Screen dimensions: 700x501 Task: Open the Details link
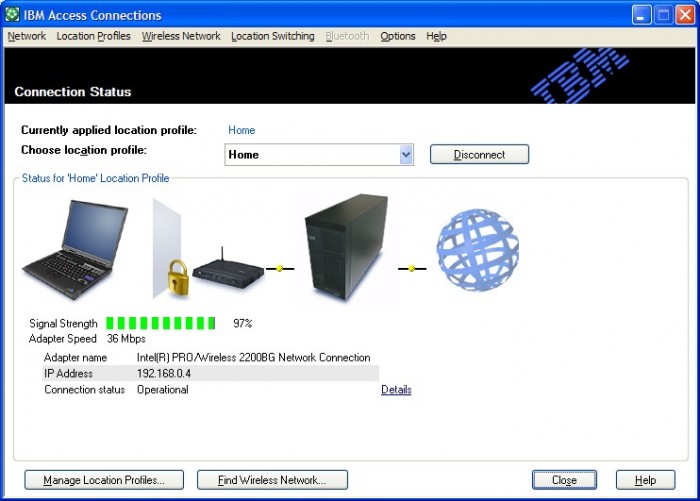click(x=396, y=390)
